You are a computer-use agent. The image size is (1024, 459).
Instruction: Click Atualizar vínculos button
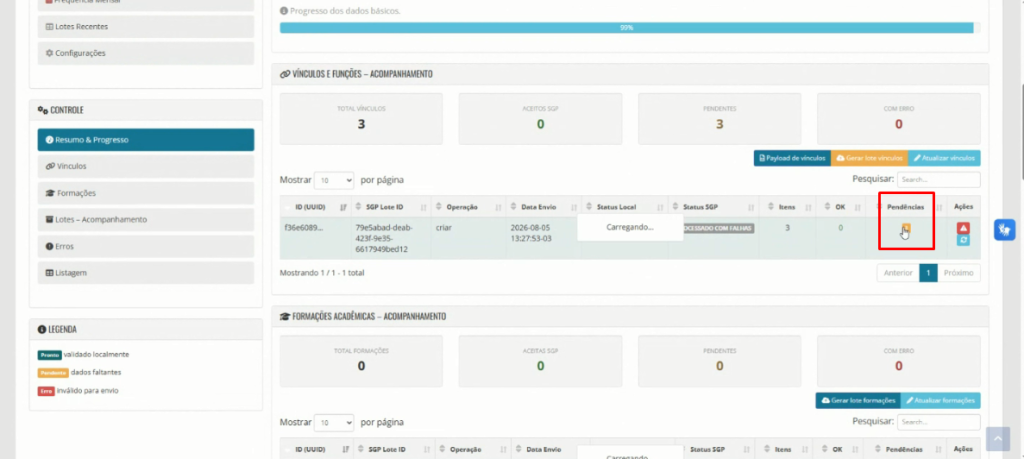(x=944, y=158)
